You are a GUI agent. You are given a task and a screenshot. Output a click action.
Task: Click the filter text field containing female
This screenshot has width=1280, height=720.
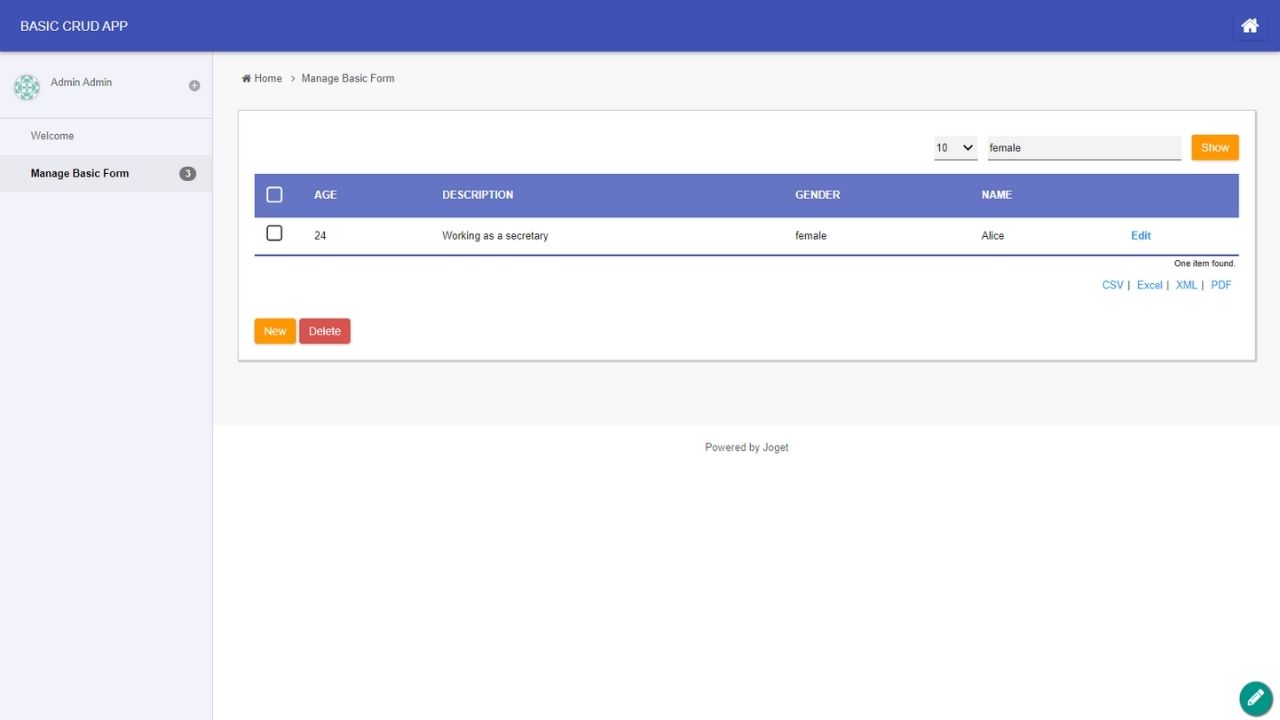point(1083,148)
